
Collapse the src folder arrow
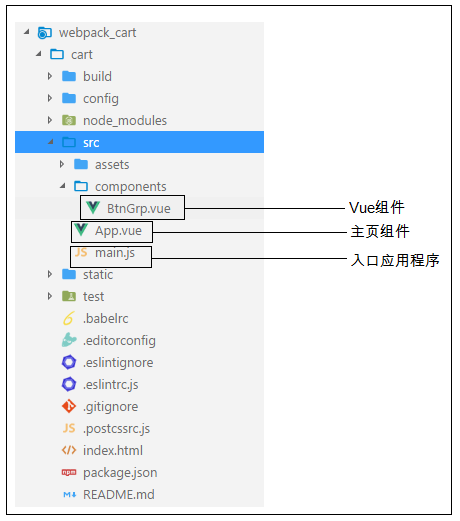click(x=51, y=142)
